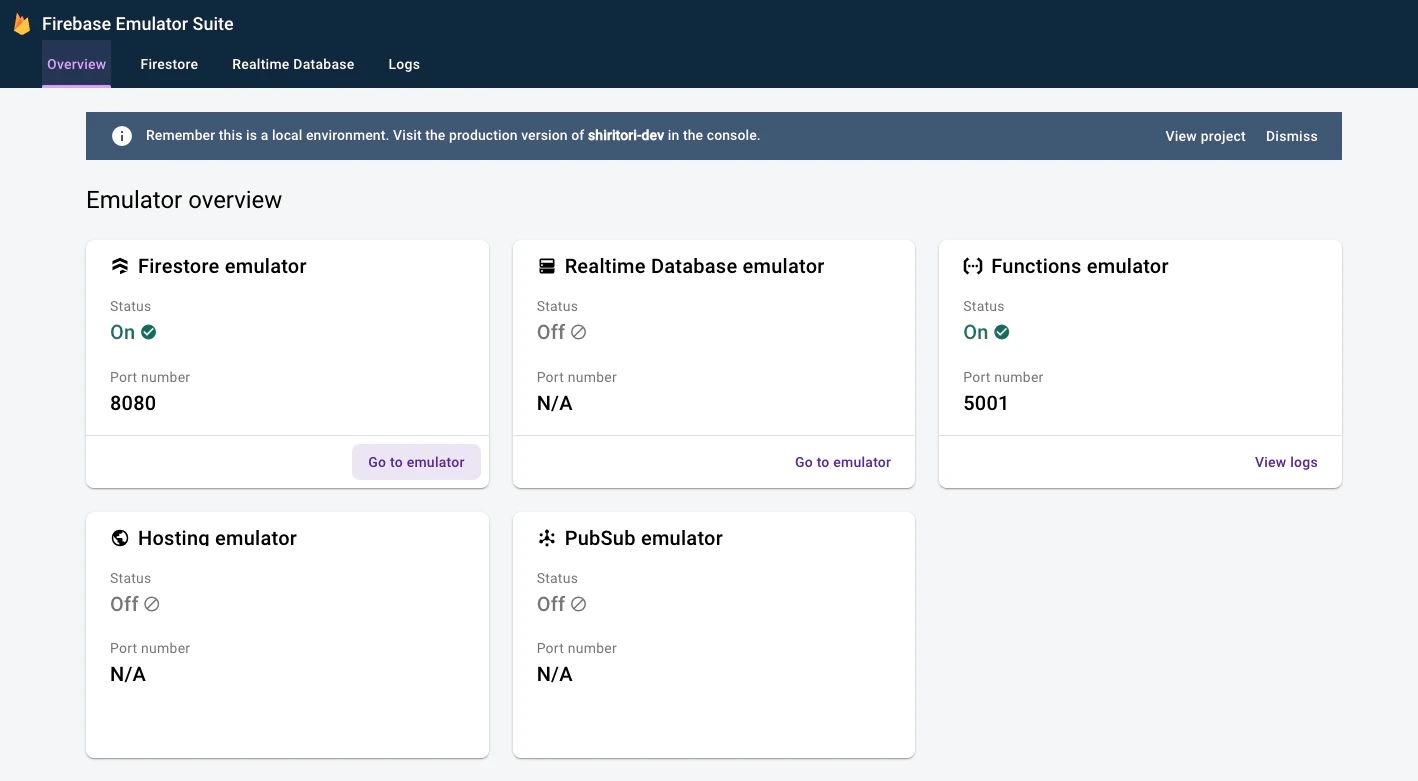
Task: Click Realtime Database Off status icon
Action: click(x=578, y=332)
